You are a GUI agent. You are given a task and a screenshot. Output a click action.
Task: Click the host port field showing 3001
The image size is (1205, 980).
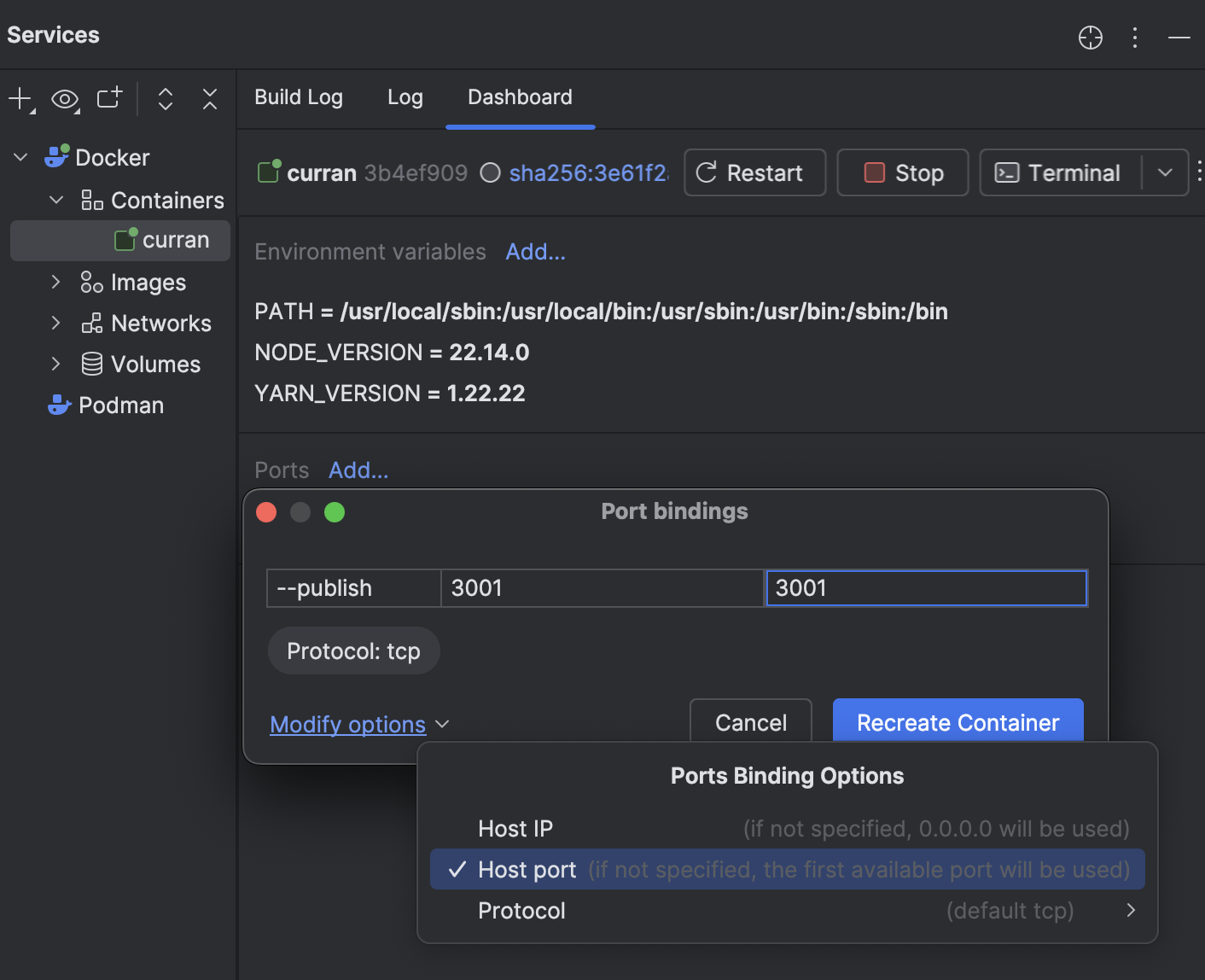(925, 587)
